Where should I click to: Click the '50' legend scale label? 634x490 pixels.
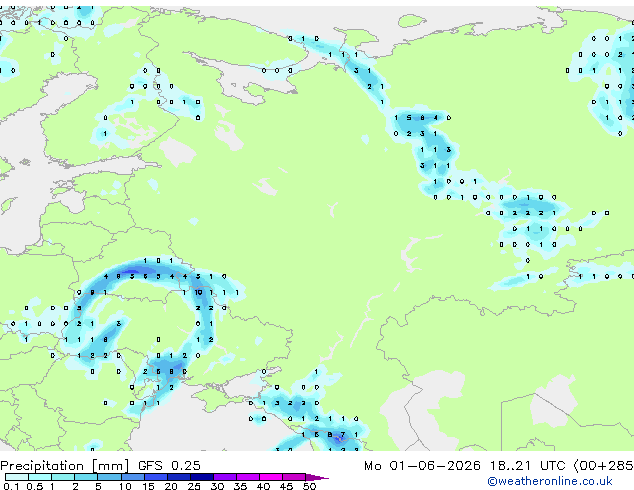click(x=309, y=486)
